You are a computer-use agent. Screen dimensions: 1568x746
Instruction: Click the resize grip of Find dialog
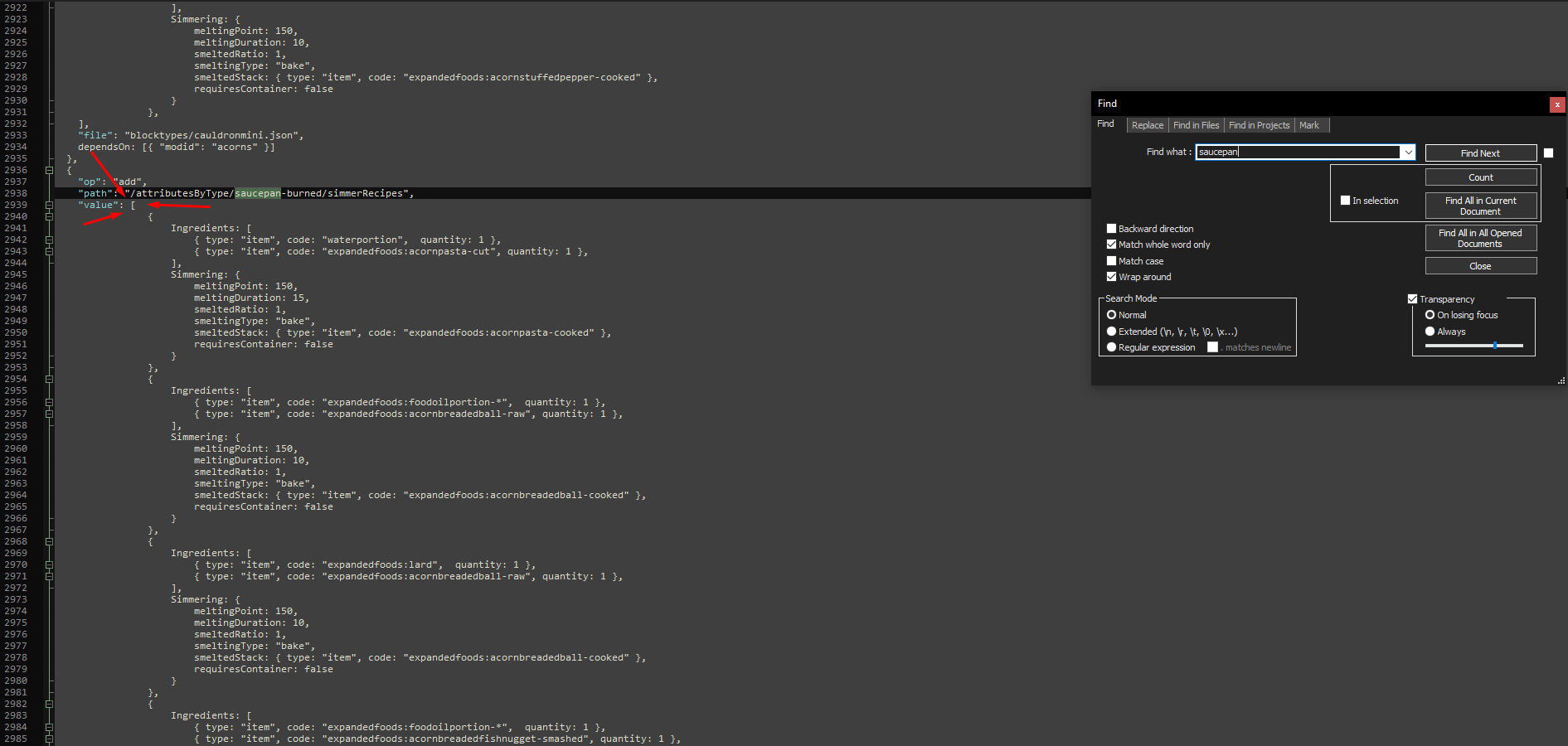(1561, 380)
